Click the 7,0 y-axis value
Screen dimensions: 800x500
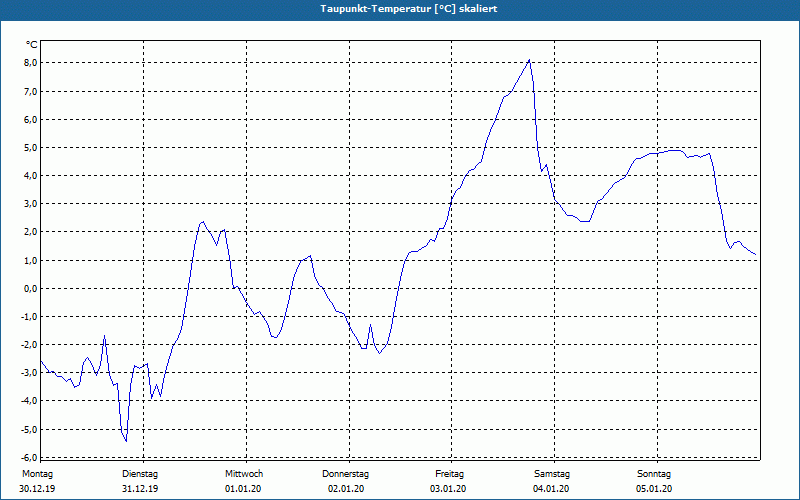30,91
